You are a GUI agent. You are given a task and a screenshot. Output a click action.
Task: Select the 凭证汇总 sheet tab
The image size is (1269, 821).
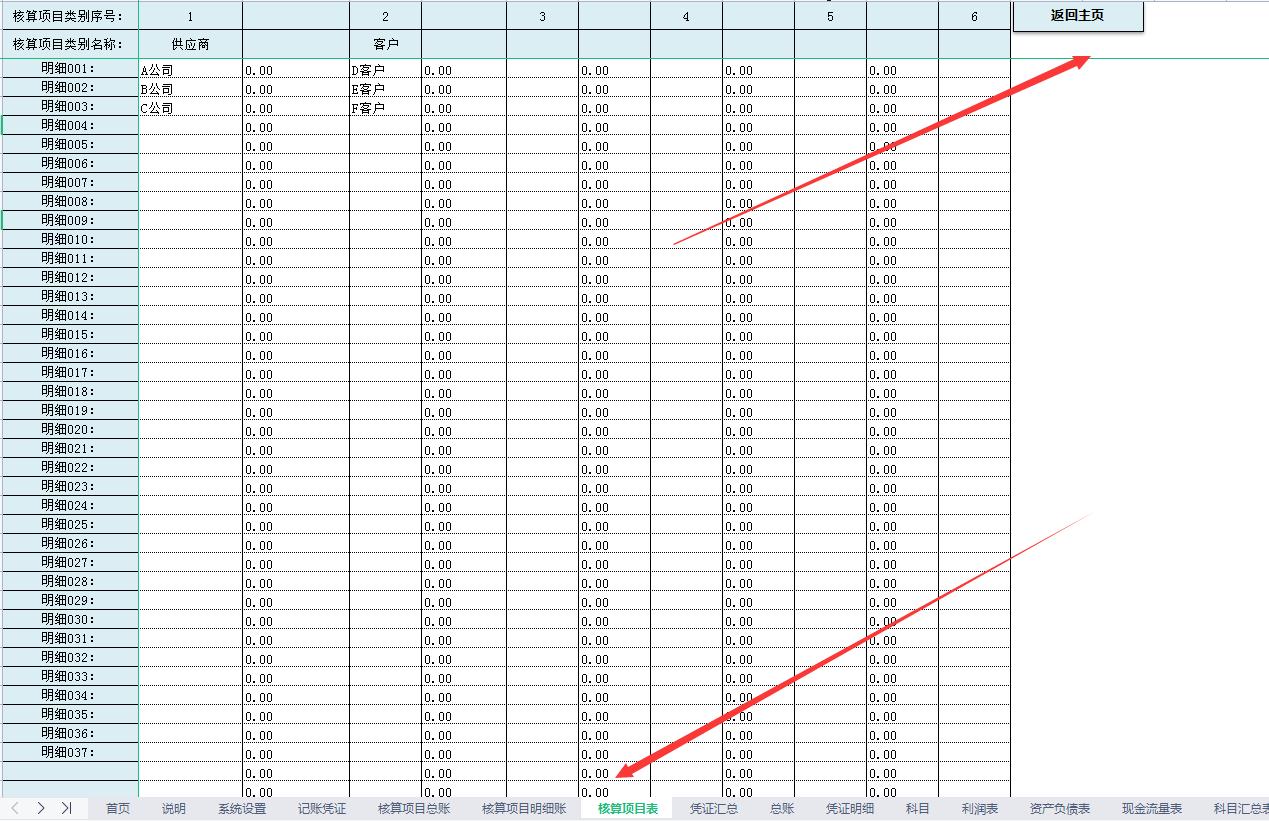pos(713,808)
